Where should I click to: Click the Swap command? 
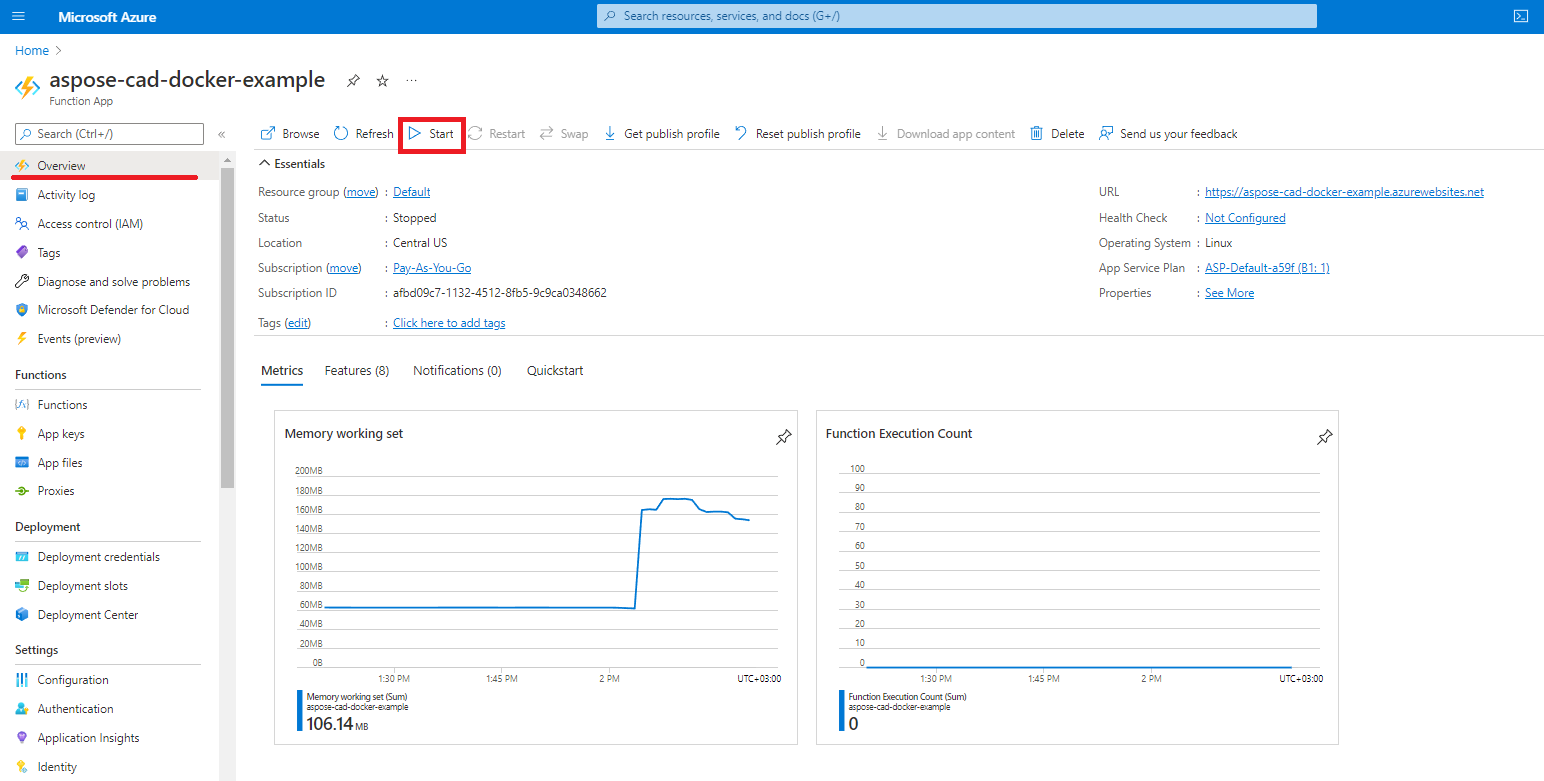[x=564, y=134]
